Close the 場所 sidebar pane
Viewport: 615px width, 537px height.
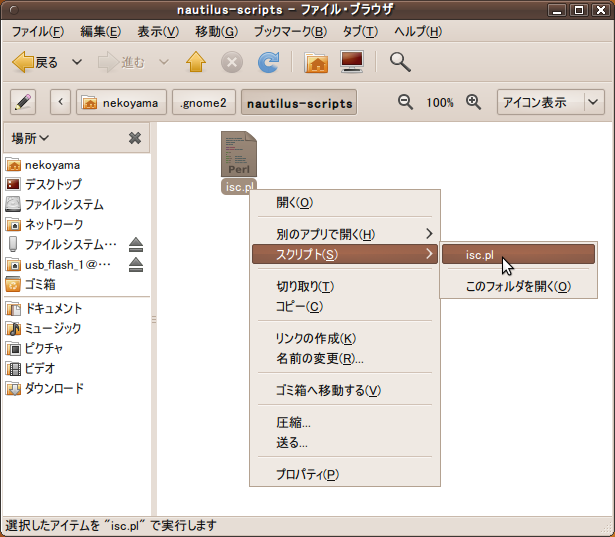(135, 138)
